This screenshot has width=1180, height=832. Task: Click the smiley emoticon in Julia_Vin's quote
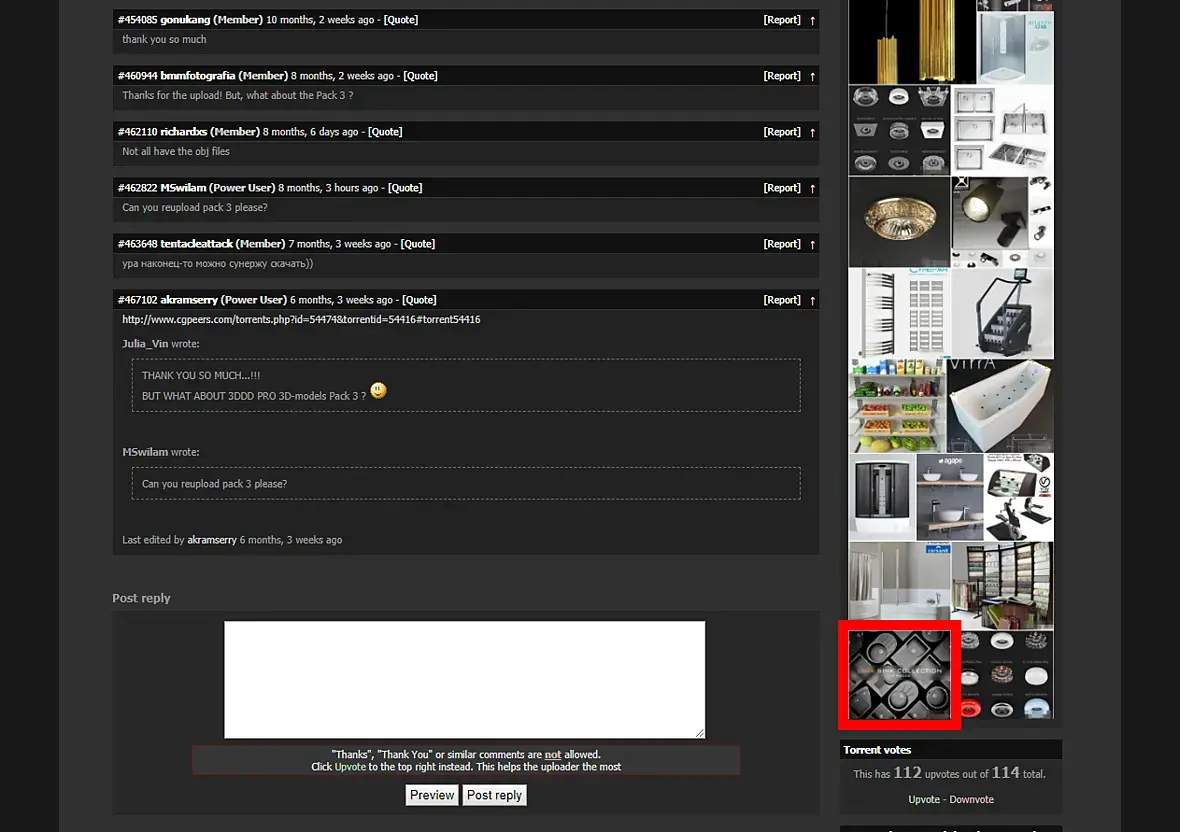click(379, 390)
